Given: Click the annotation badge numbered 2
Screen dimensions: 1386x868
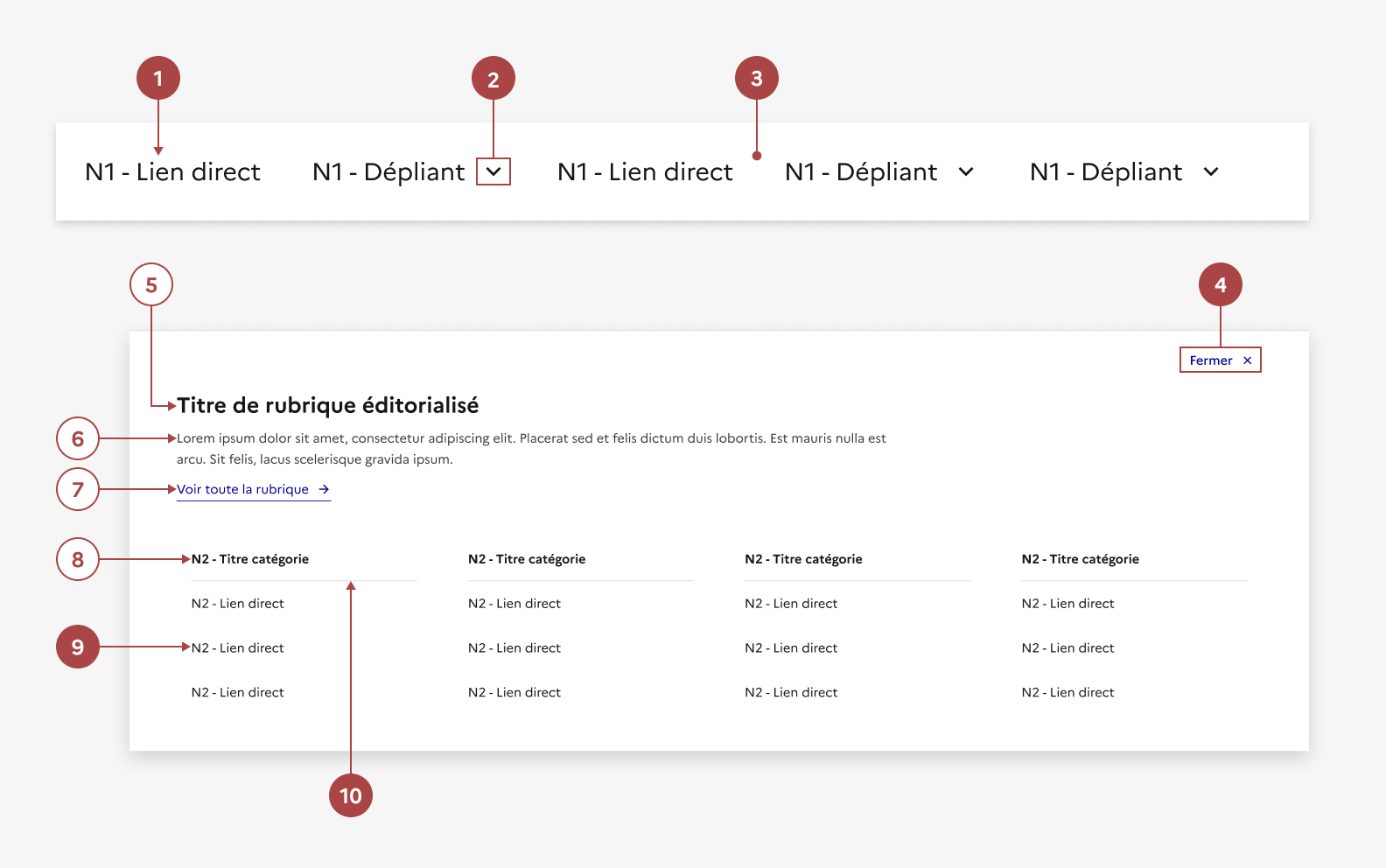Looking at the screenshot, I should [x=493, y=80].
